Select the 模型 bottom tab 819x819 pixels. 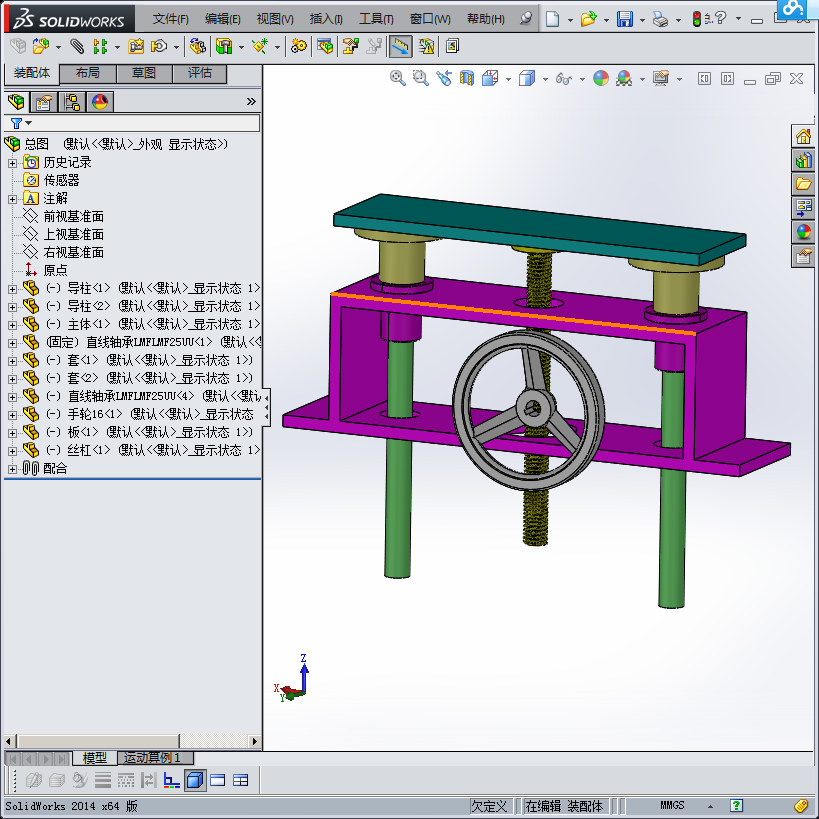click(x=95, y=757)
